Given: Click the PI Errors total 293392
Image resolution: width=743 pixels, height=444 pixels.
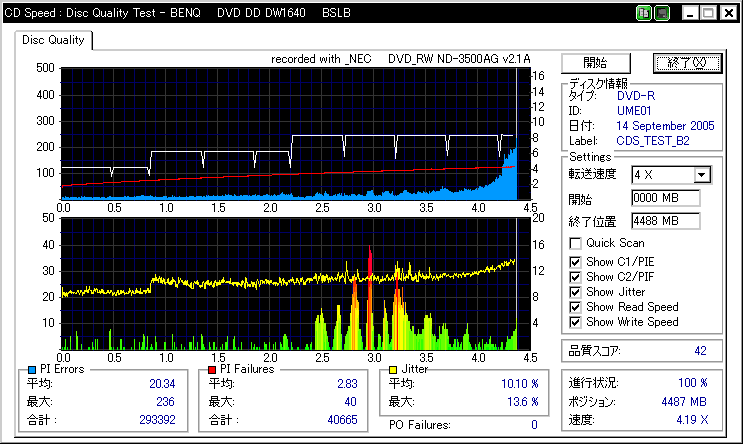Looking at the screenshot, I should [157, 420].
